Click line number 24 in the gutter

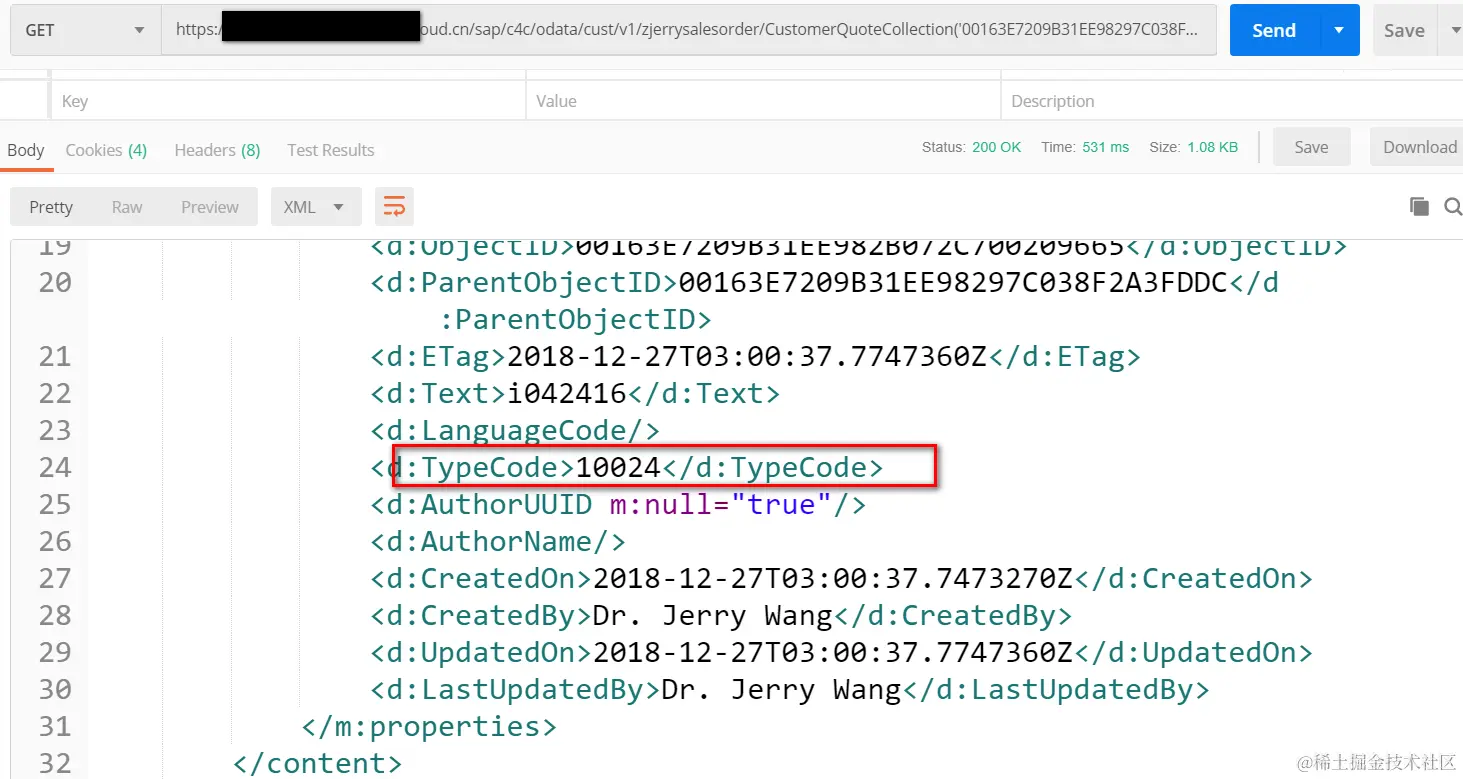(x=55, y=467)
